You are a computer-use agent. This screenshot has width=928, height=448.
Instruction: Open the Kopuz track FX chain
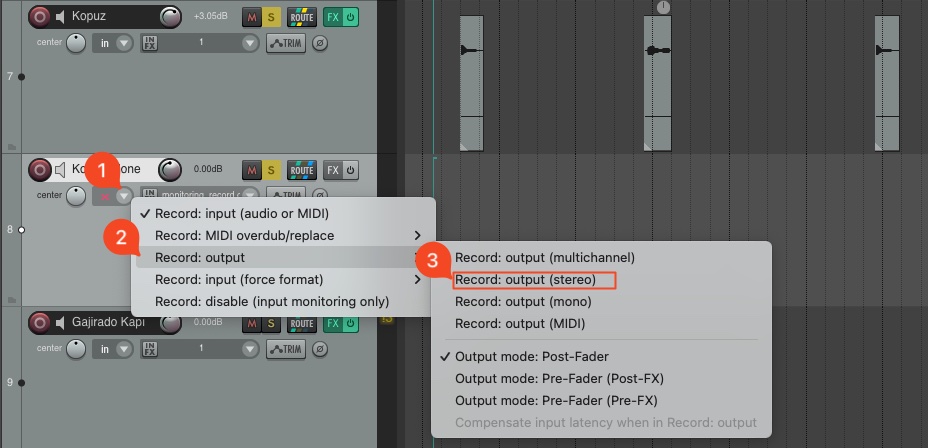point(333,17)
